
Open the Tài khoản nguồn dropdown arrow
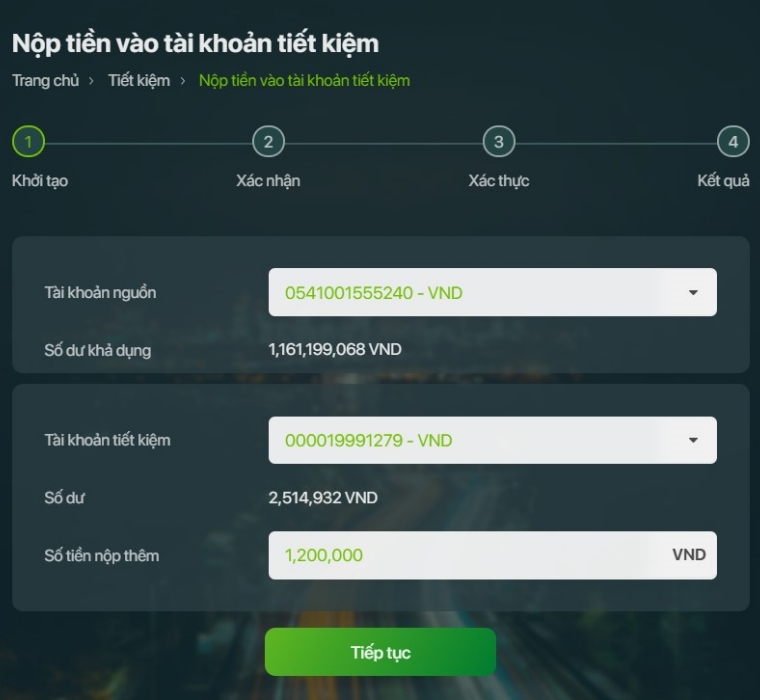click(693, 292)
